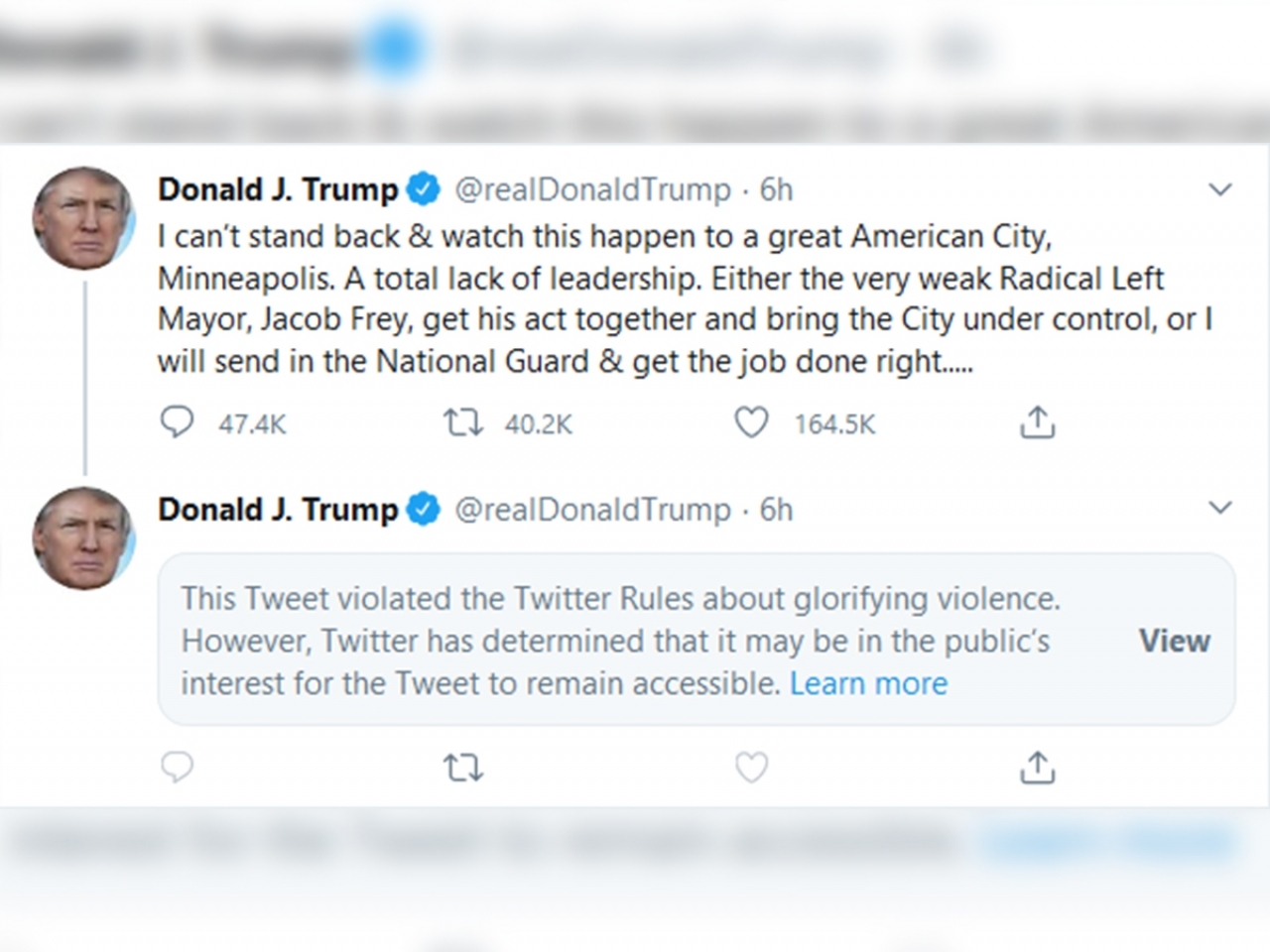Like the tweet with 164.5K likes
Screen dimensions: 1270x952
pyautogui.click(x=751, y=423)
